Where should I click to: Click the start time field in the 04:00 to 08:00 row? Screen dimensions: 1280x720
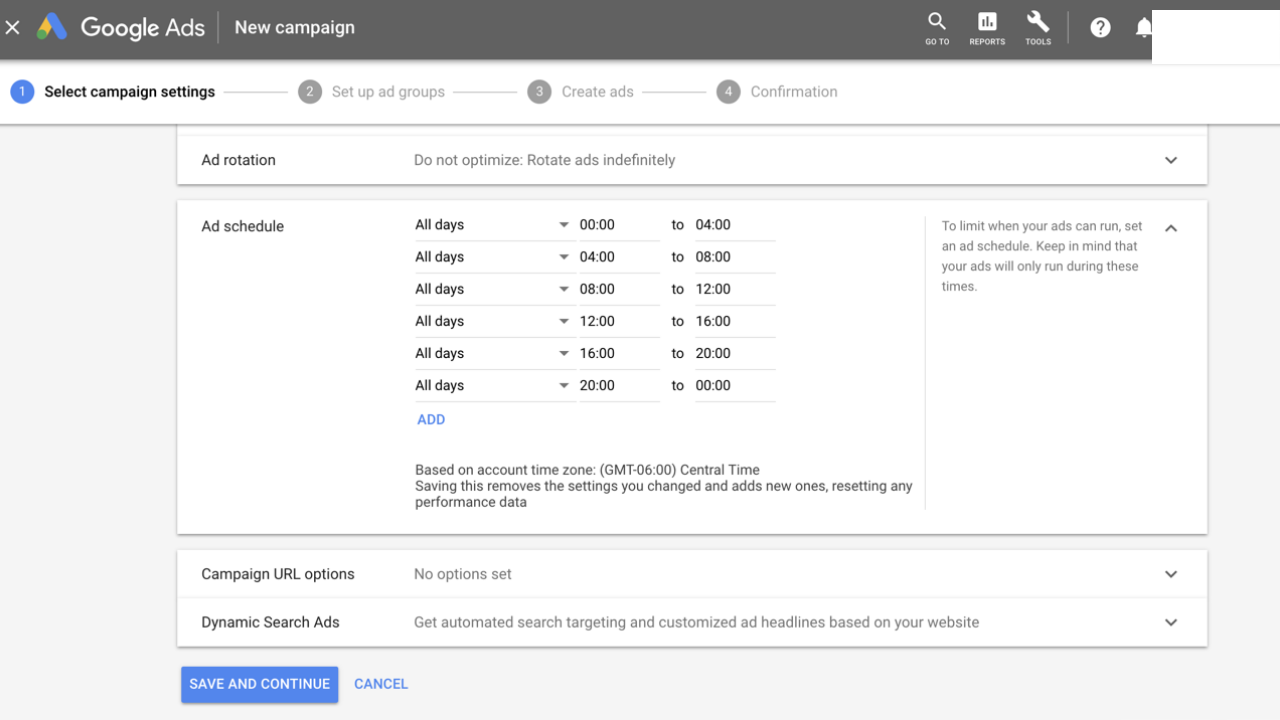coord(619,257)
